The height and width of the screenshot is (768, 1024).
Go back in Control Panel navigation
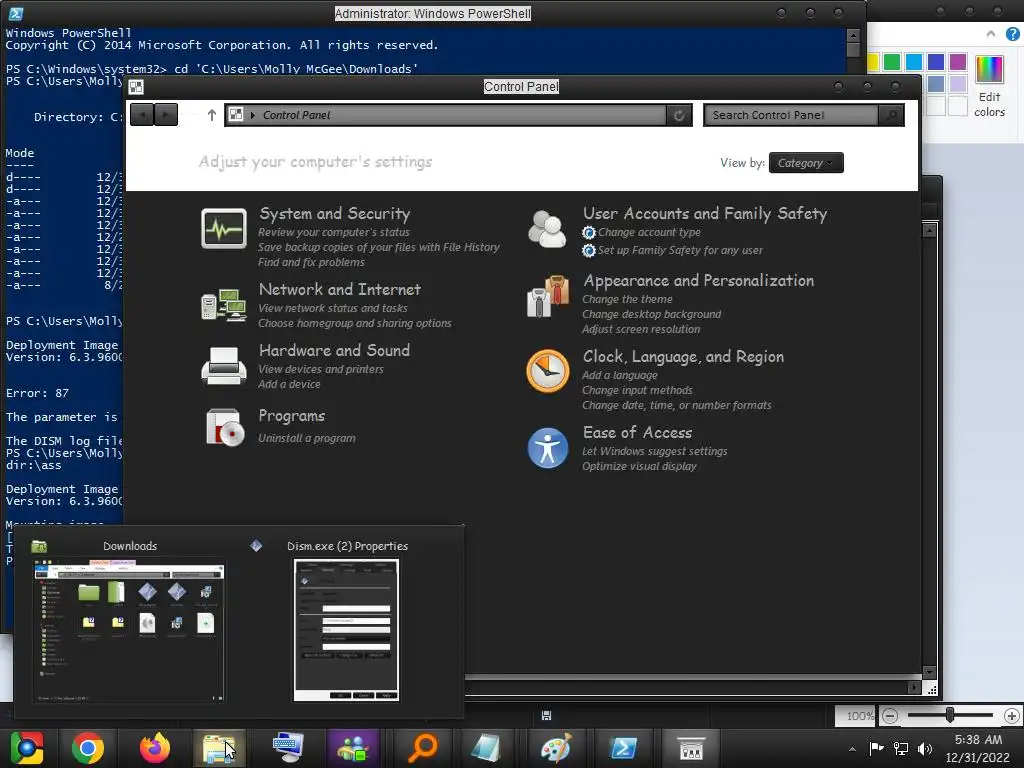(x=142, y=115)
